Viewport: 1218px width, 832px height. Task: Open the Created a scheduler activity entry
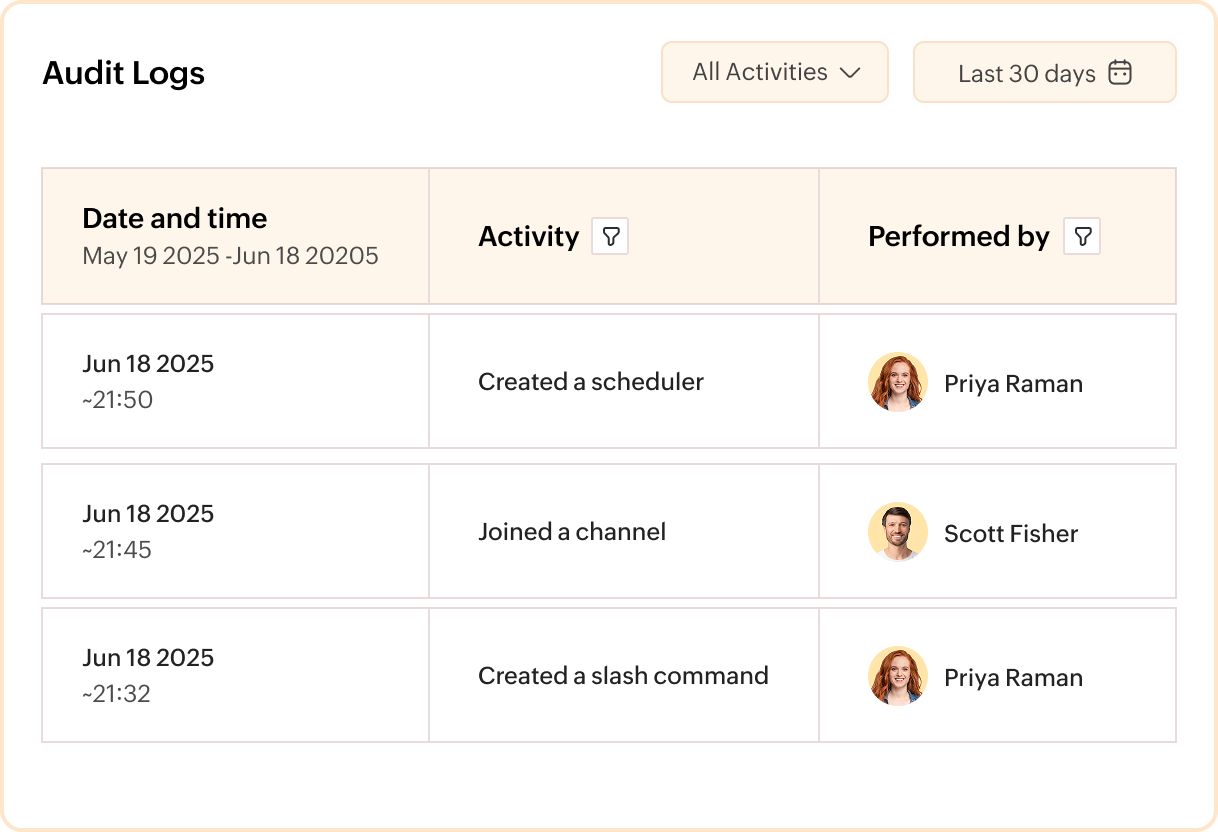coord(591,382)
